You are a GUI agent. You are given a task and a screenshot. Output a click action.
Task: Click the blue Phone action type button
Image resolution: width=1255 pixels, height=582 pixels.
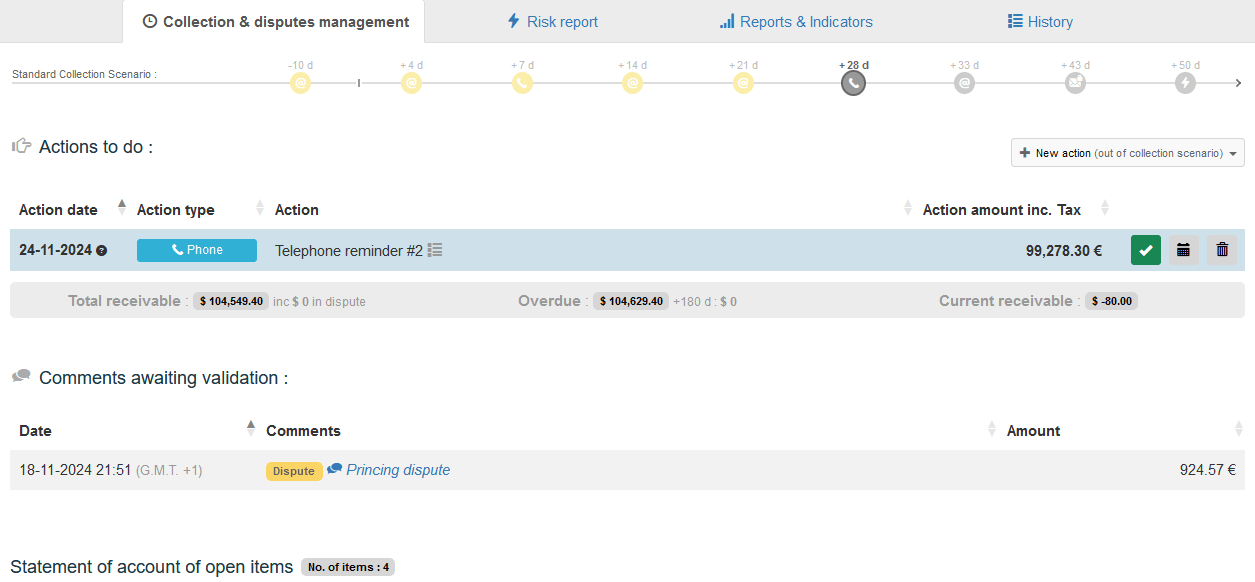pyautogui.click(x=197, y=250)
